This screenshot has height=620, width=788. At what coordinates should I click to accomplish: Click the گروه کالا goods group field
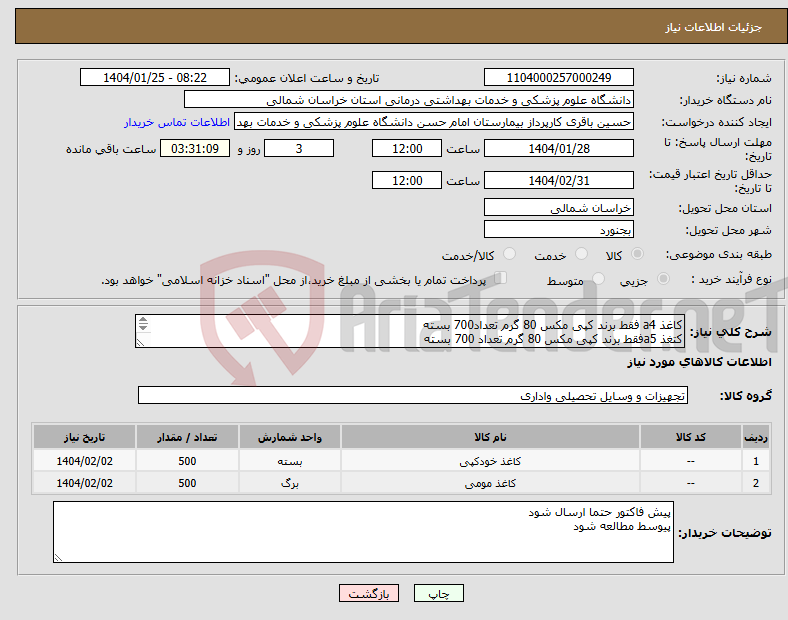[x=413, y=395]
